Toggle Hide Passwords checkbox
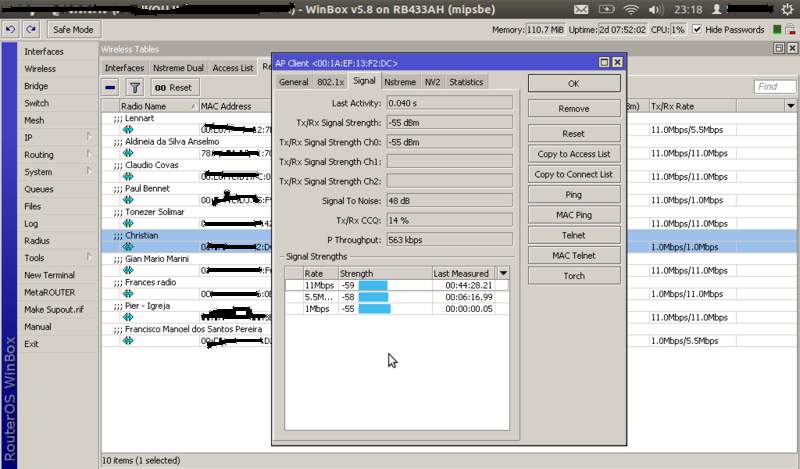Image resolution: width=800 pixels, height=469 pixels. (x=697, y=30)
